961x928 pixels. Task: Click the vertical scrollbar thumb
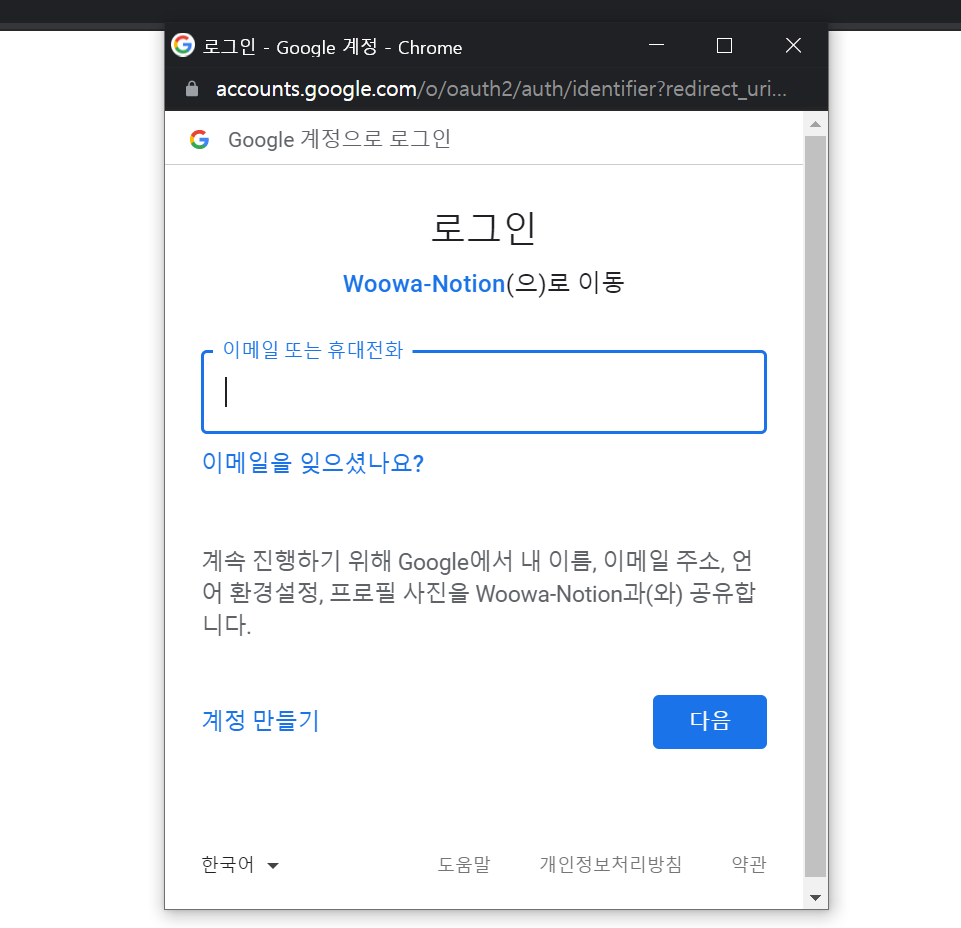pyautogui.click(x=815, y=507)
